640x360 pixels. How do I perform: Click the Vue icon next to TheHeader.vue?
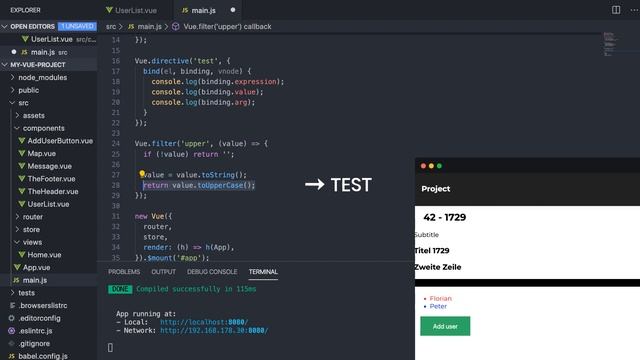click(x=22, y=191)
